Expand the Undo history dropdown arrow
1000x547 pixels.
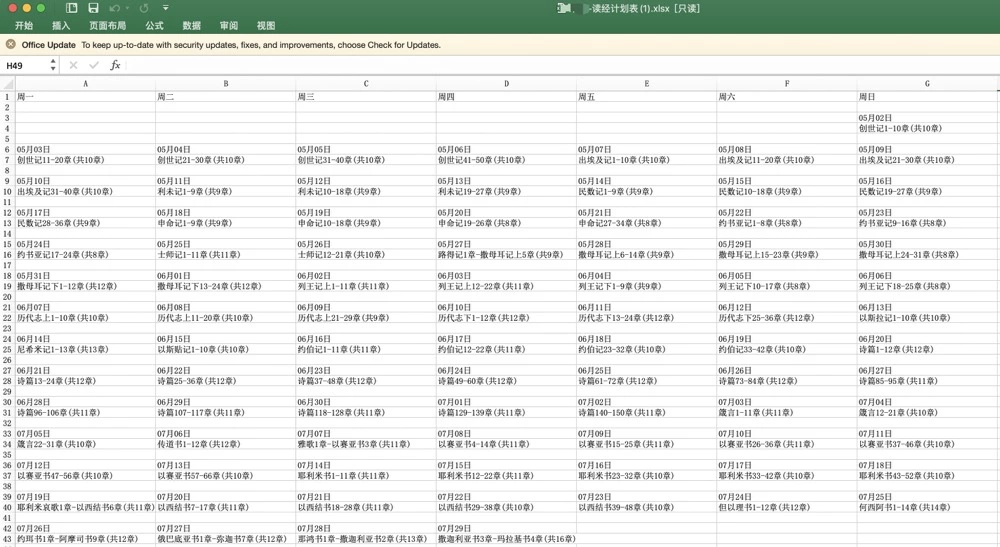click(x=127, y=8)
